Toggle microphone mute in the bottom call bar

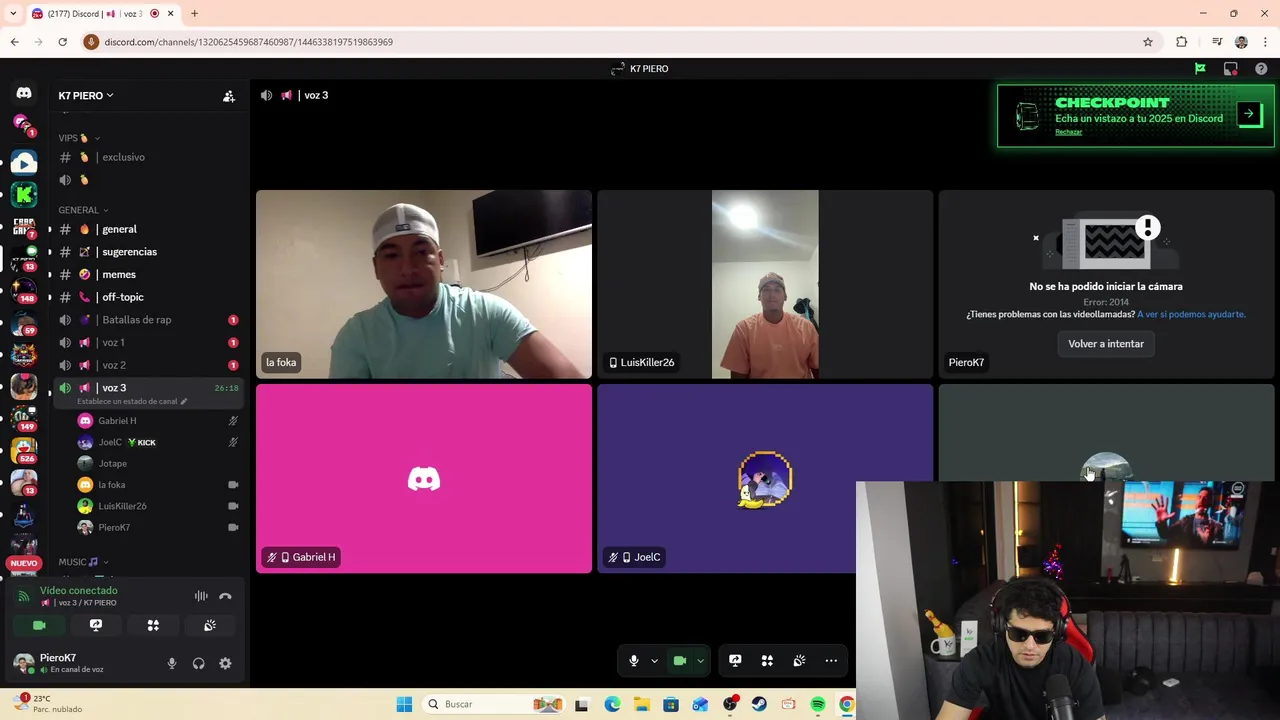633,661
